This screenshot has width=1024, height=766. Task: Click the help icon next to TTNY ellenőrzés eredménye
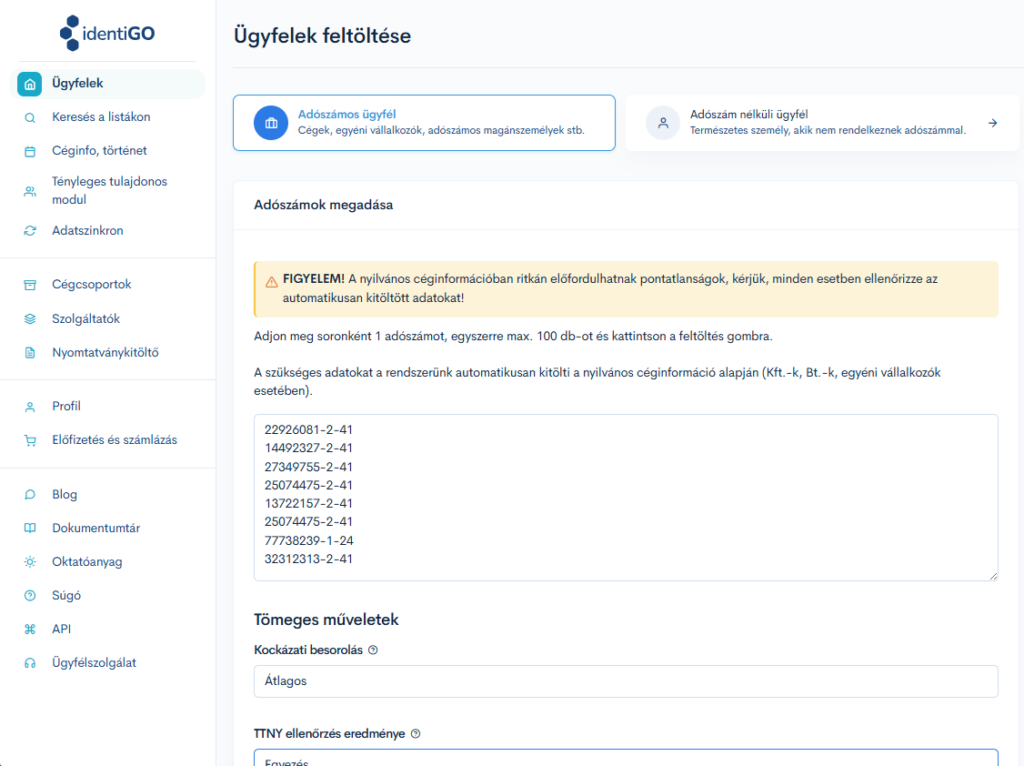[415, 733]
